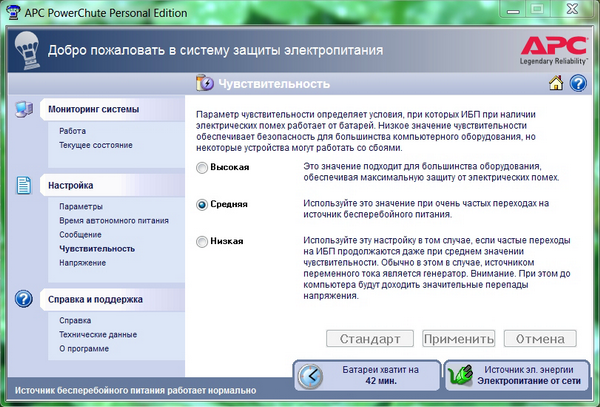This screenshot has width=600, height=407.
Task: Click the PowerChute title bar app icon
Action: click(14, 12)
